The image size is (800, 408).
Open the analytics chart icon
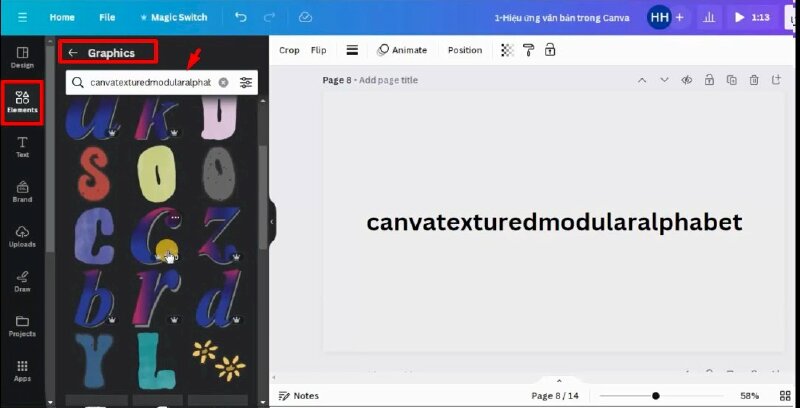pyautogui.click(x=709, y=17)
